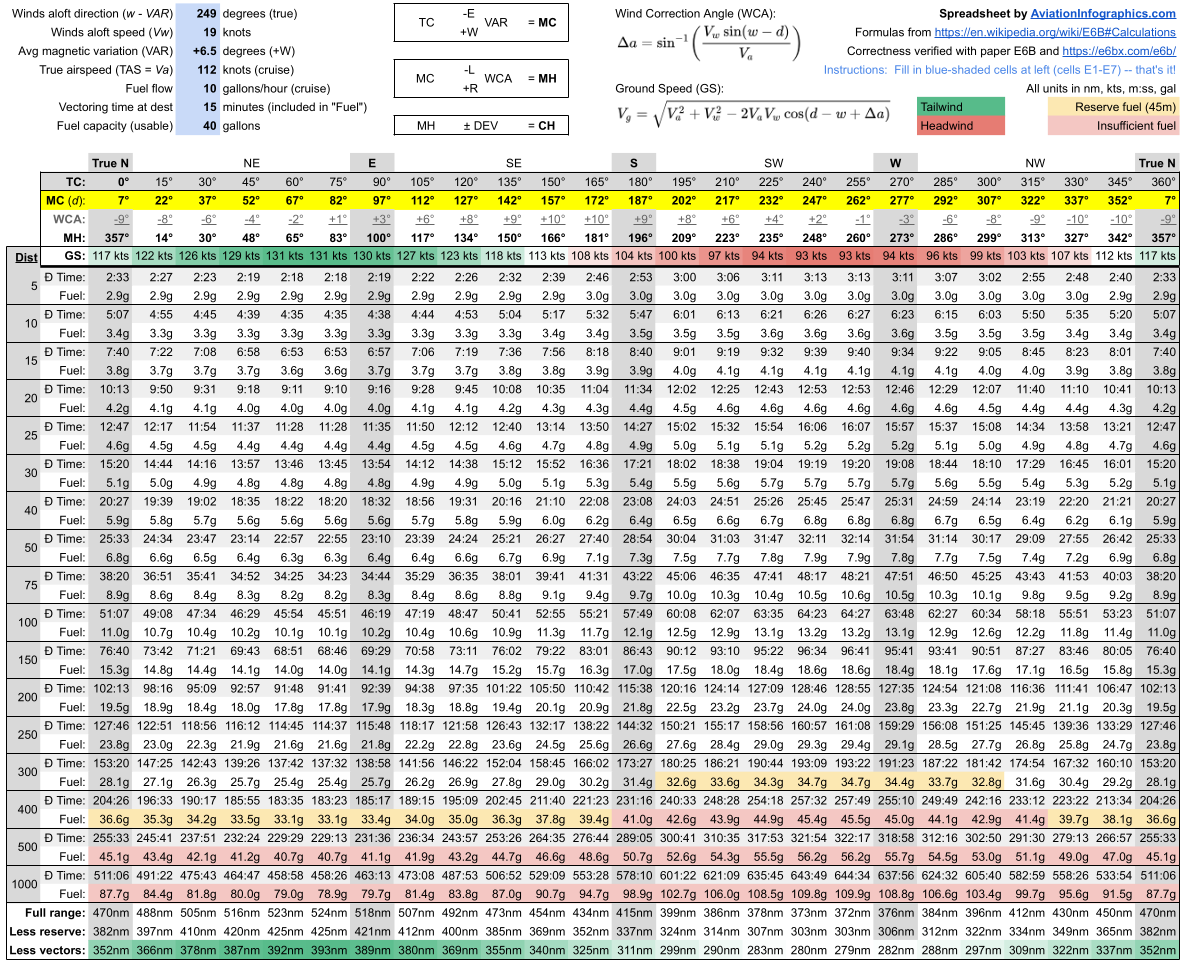
Task: Click the MH 196° cell
Action: point(634,238)
